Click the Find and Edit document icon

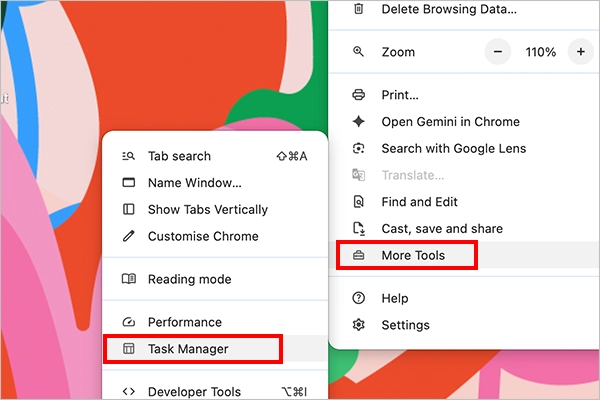pyautogui.click(x=359, y=202)
